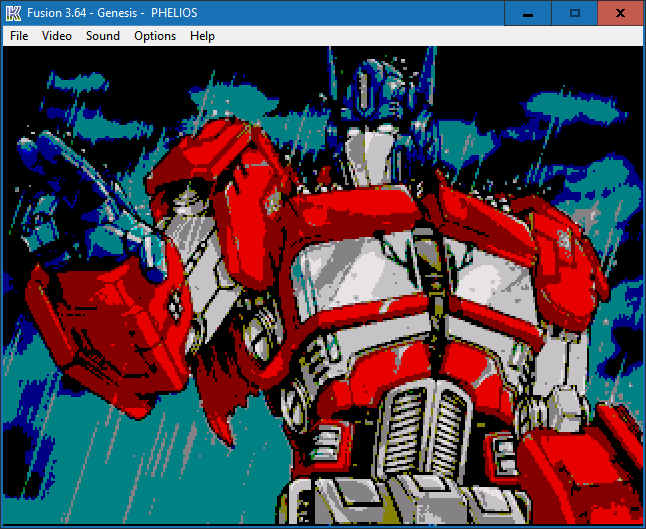
Task: Maximize the Fusion window
Action: 574,13
